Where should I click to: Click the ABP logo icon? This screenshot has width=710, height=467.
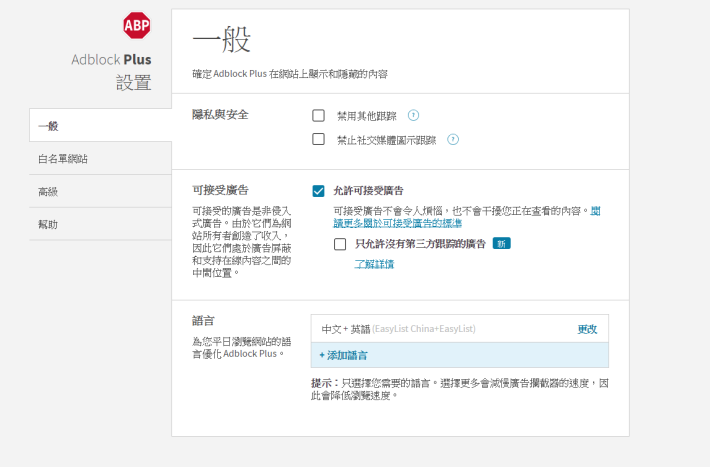tap(137, 25)
